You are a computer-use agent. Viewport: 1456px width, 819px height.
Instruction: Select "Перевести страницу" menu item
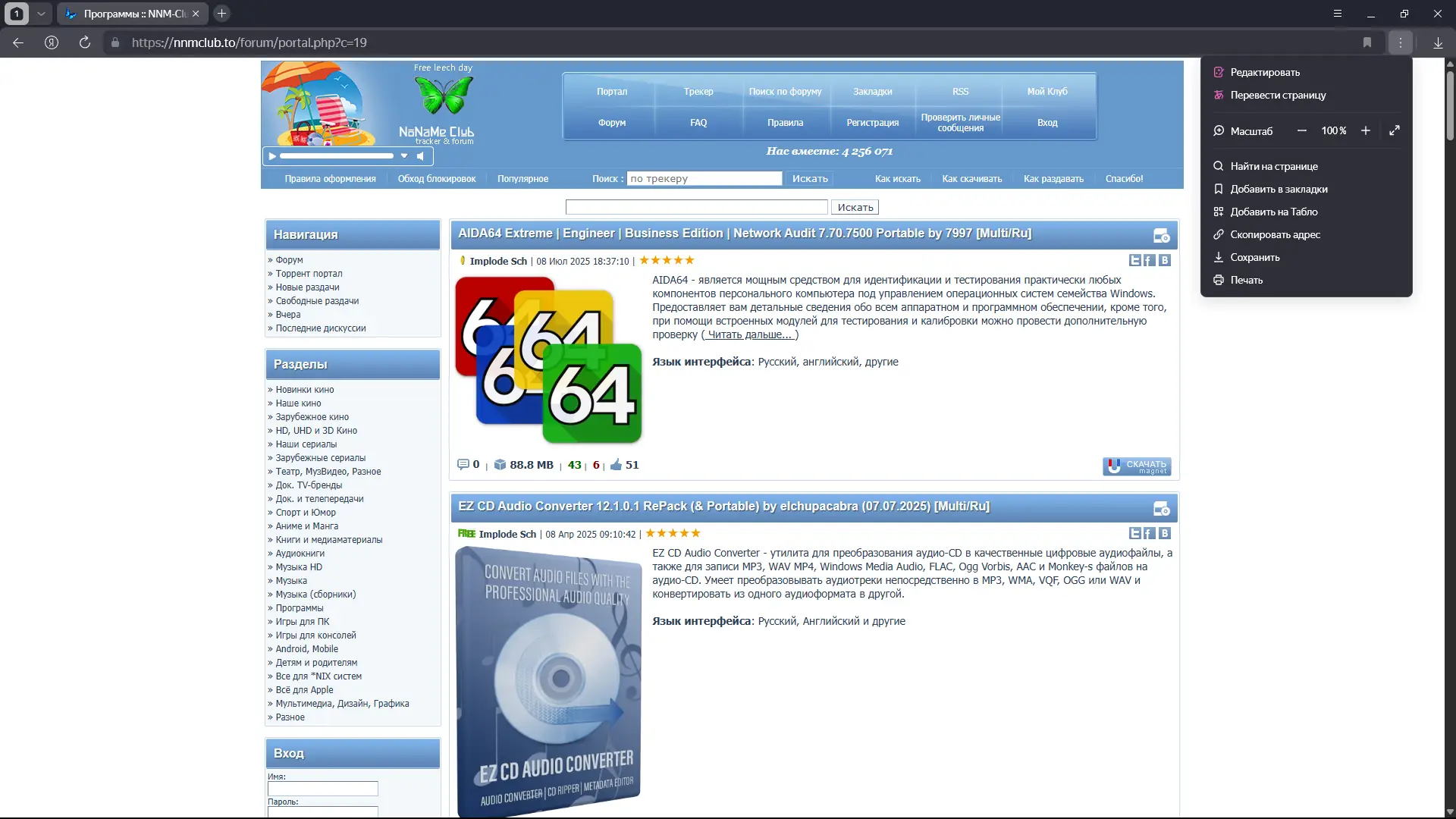coord(1278,96)
